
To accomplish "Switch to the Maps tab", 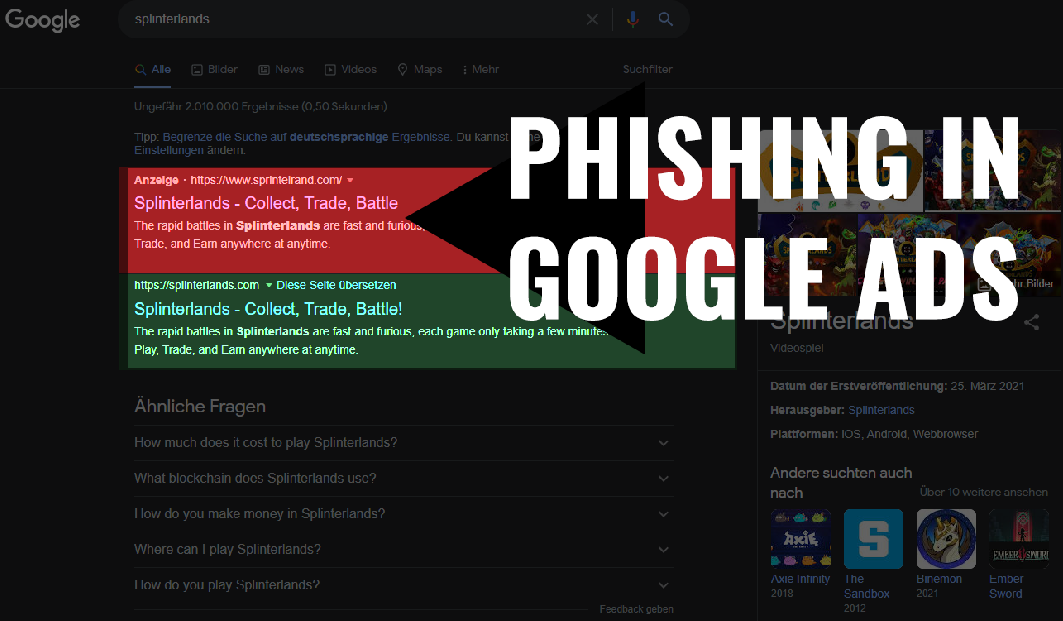I will pyautogui.click(x=420, y=70).
